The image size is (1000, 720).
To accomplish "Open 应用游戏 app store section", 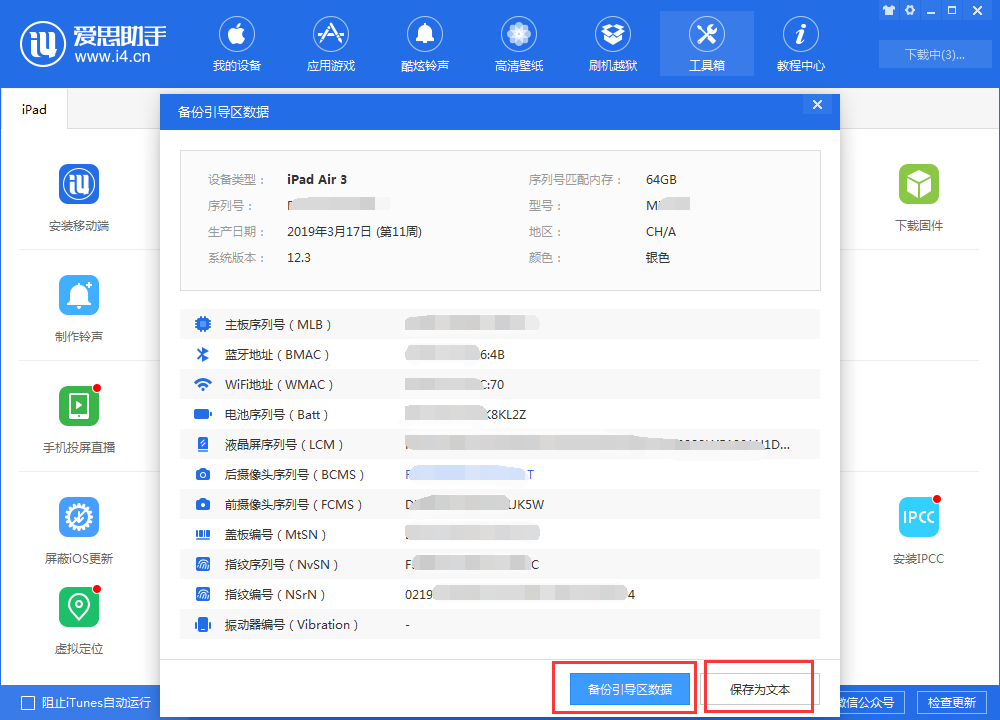I will 330,44.
